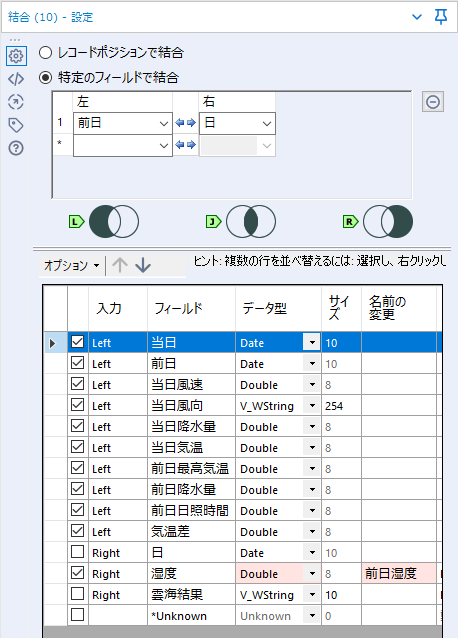Click the swap arrows in join row 1

coord(186,123)
